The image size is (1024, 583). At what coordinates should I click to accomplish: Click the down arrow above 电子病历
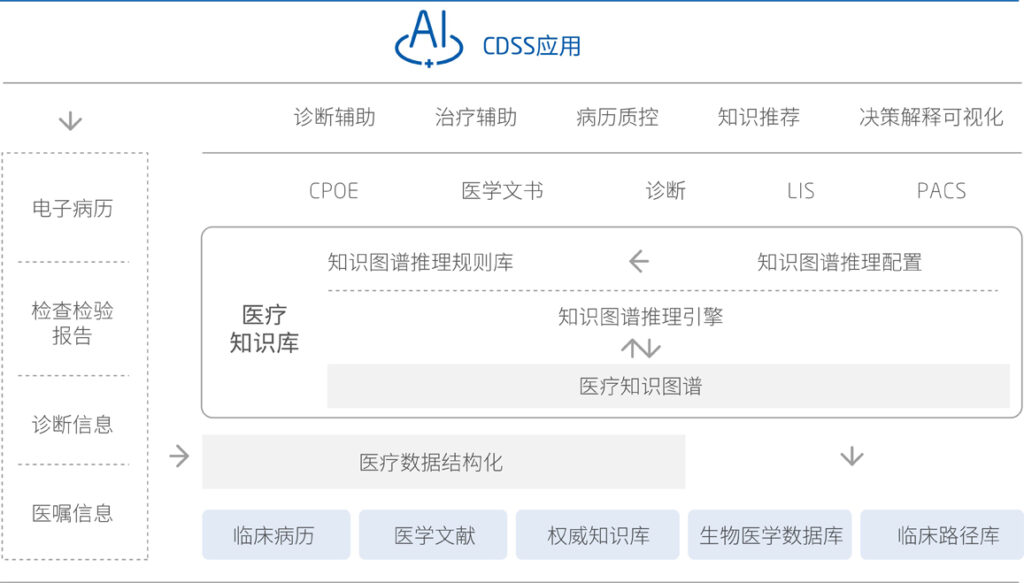pyautogui.click(x=70, y=121)
